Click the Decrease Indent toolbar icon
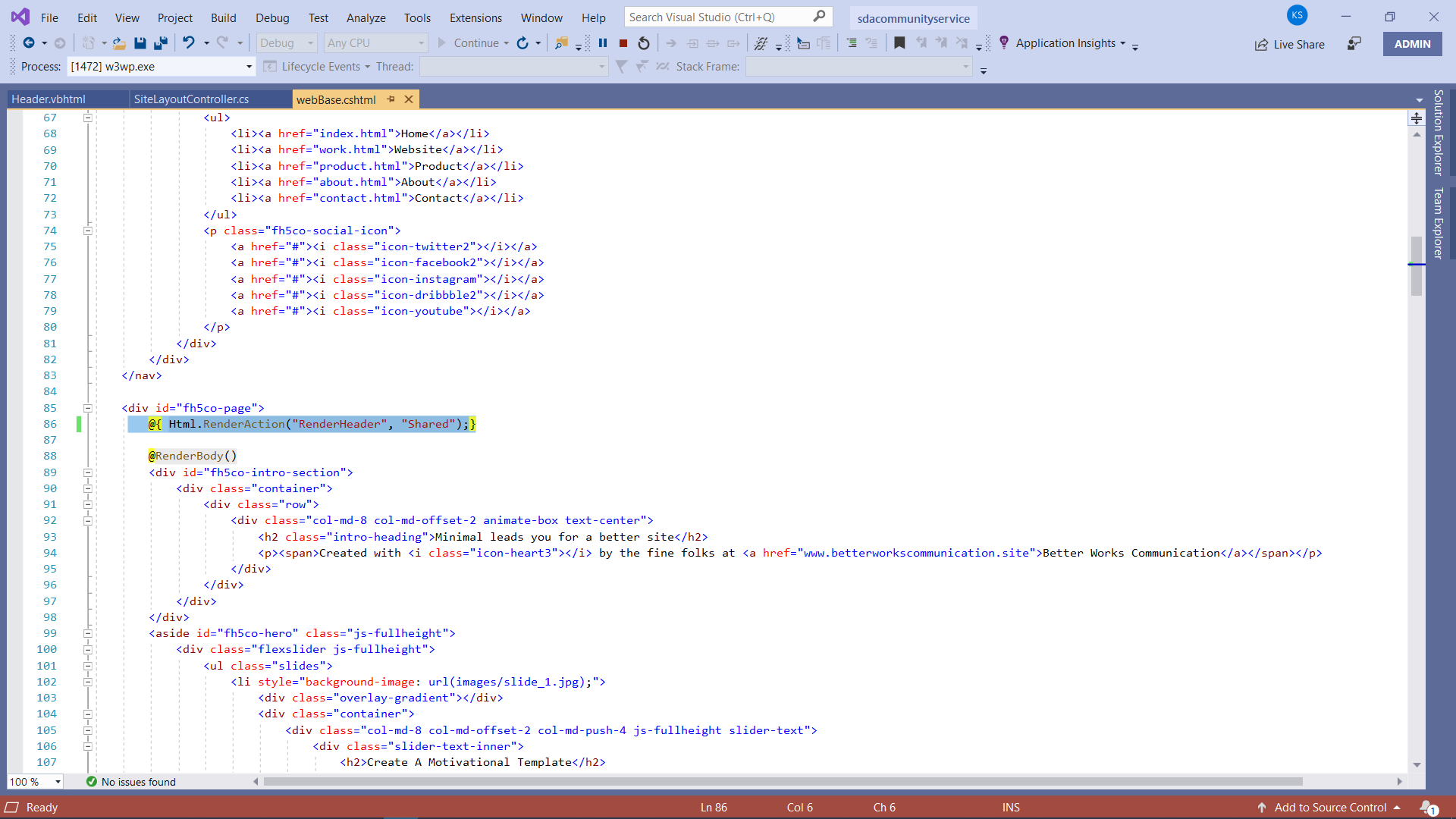This screenshot has height=819, width=1456. [852, 43]
